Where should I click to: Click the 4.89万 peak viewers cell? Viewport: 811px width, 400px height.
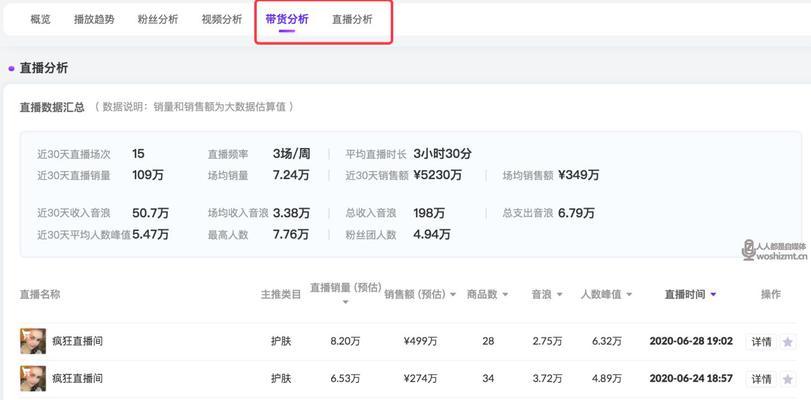point(607,379)
